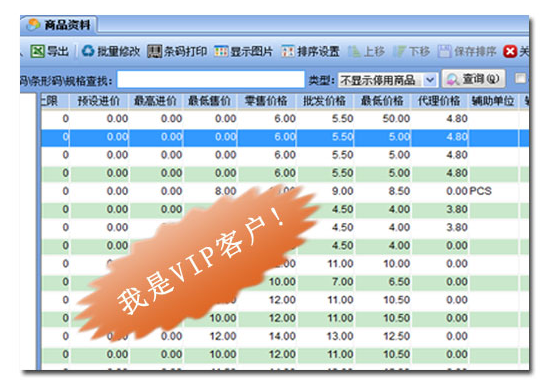The image size is (540, 380).
Task: Click the 12.50 lowest price cell
Action: 397,336
